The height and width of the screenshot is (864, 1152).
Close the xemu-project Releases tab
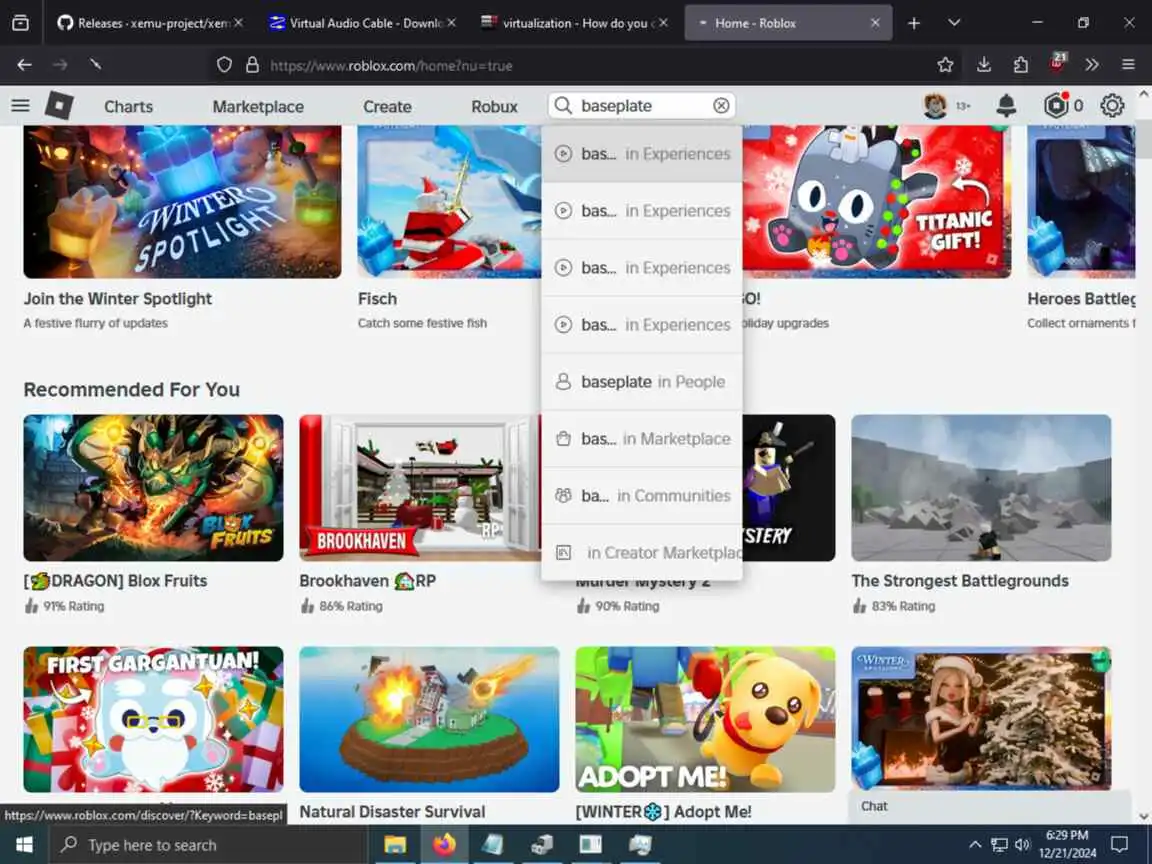(238, 24)
